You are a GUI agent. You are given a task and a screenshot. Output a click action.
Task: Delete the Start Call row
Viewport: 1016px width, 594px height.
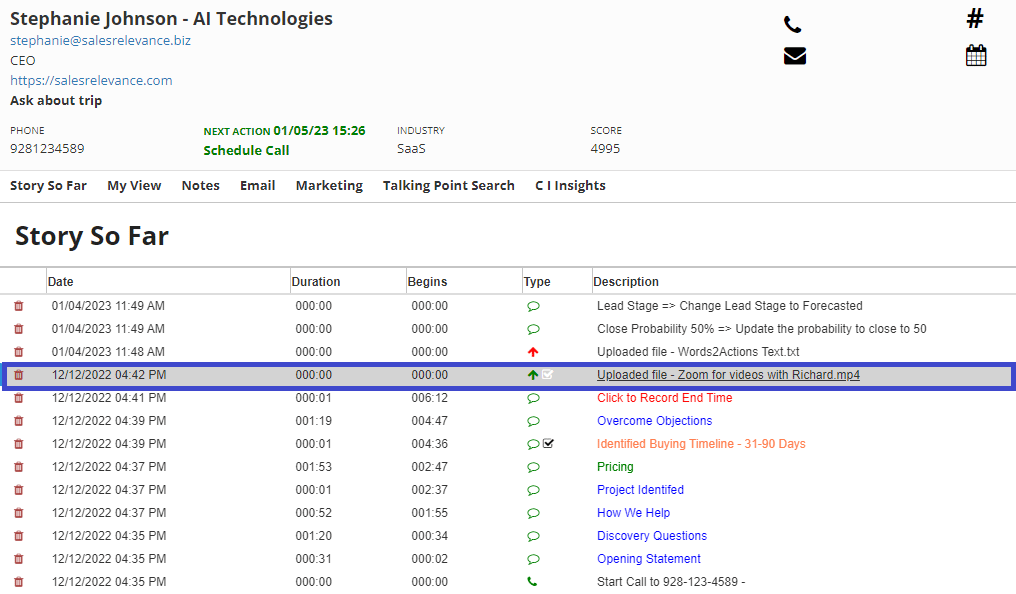click(x=19, y=582)
